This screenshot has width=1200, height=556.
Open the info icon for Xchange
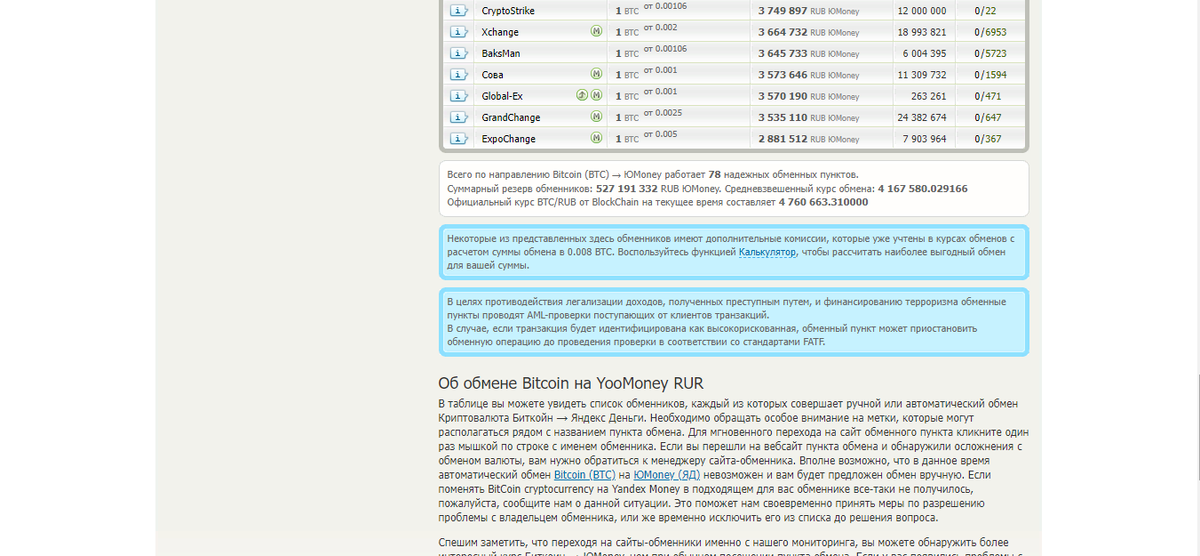point(458,32)
